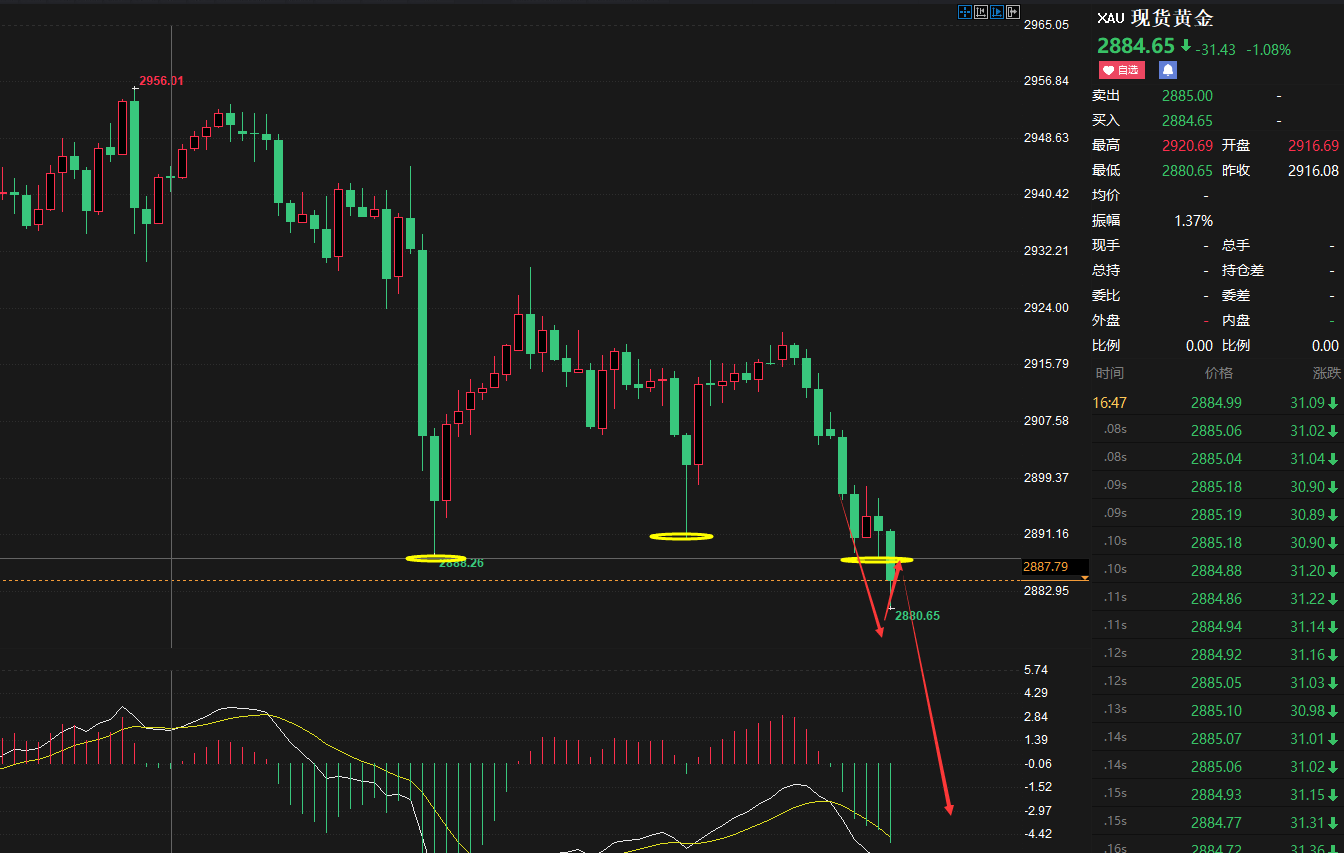The height and width of the screenshot is (853, 1344).
Task: Click the collapse side panel arrow icon
Action: coord(1013,12)
